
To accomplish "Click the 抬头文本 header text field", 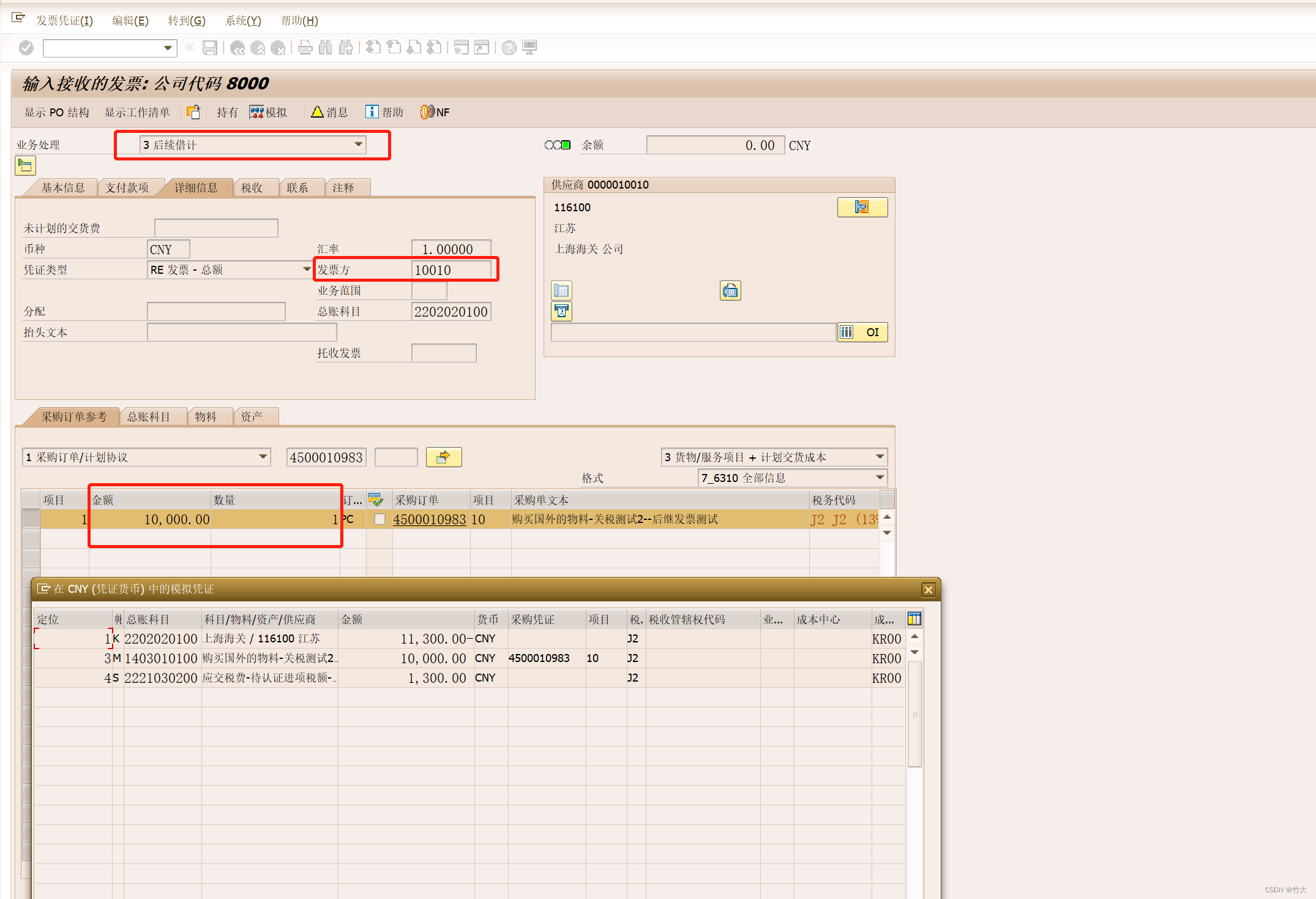I will click(242, 332).
